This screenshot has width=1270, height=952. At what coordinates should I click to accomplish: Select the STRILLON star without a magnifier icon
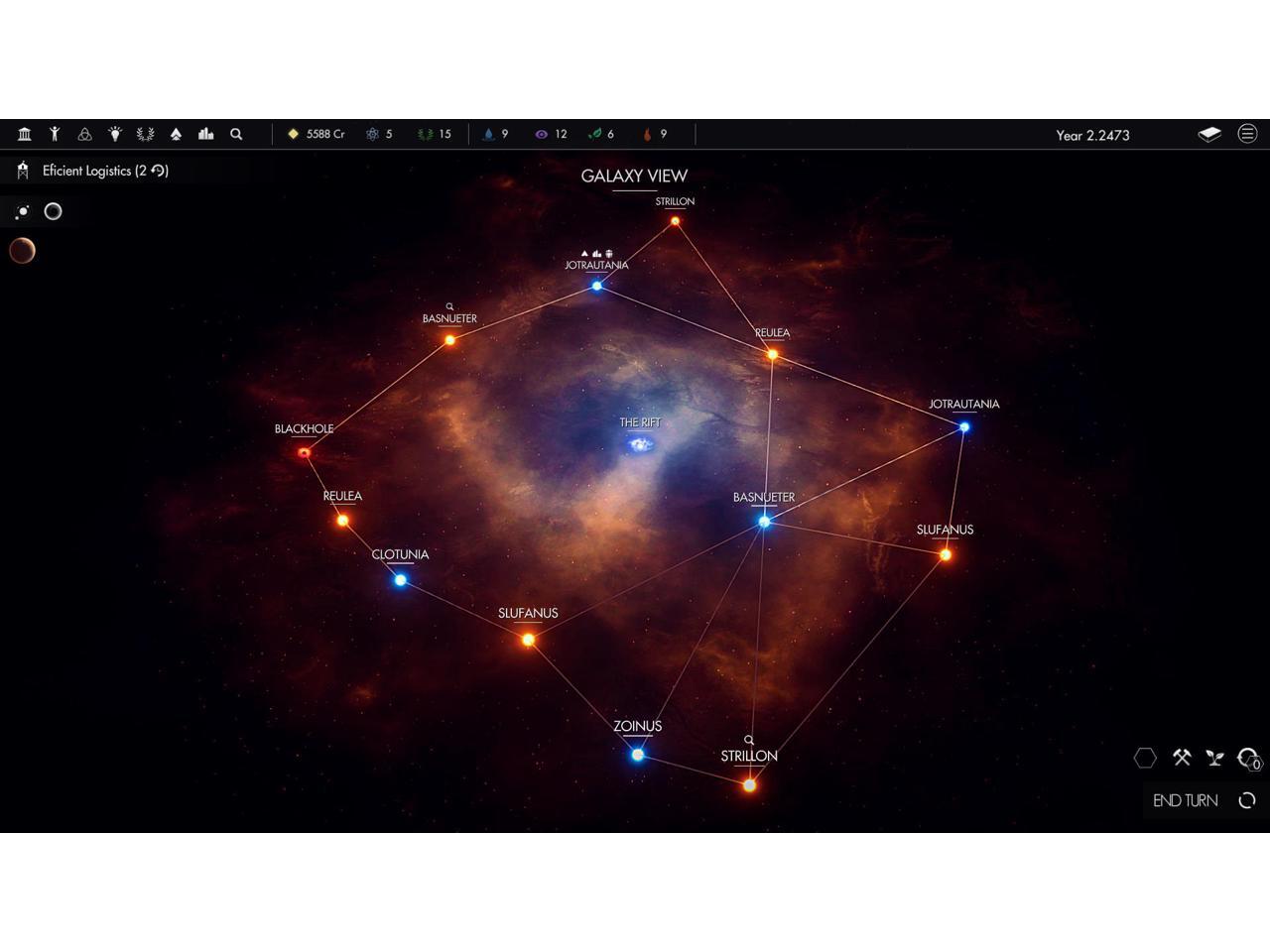pos(676,221)
